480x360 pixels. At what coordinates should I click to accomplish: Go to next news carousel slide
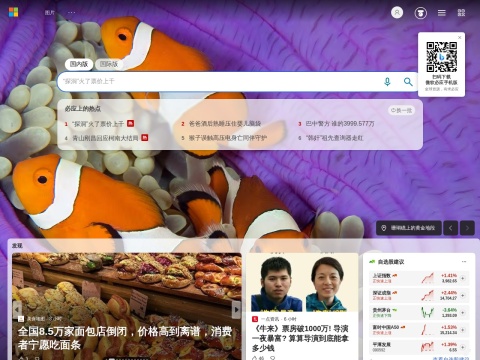[x=236, y=309]
